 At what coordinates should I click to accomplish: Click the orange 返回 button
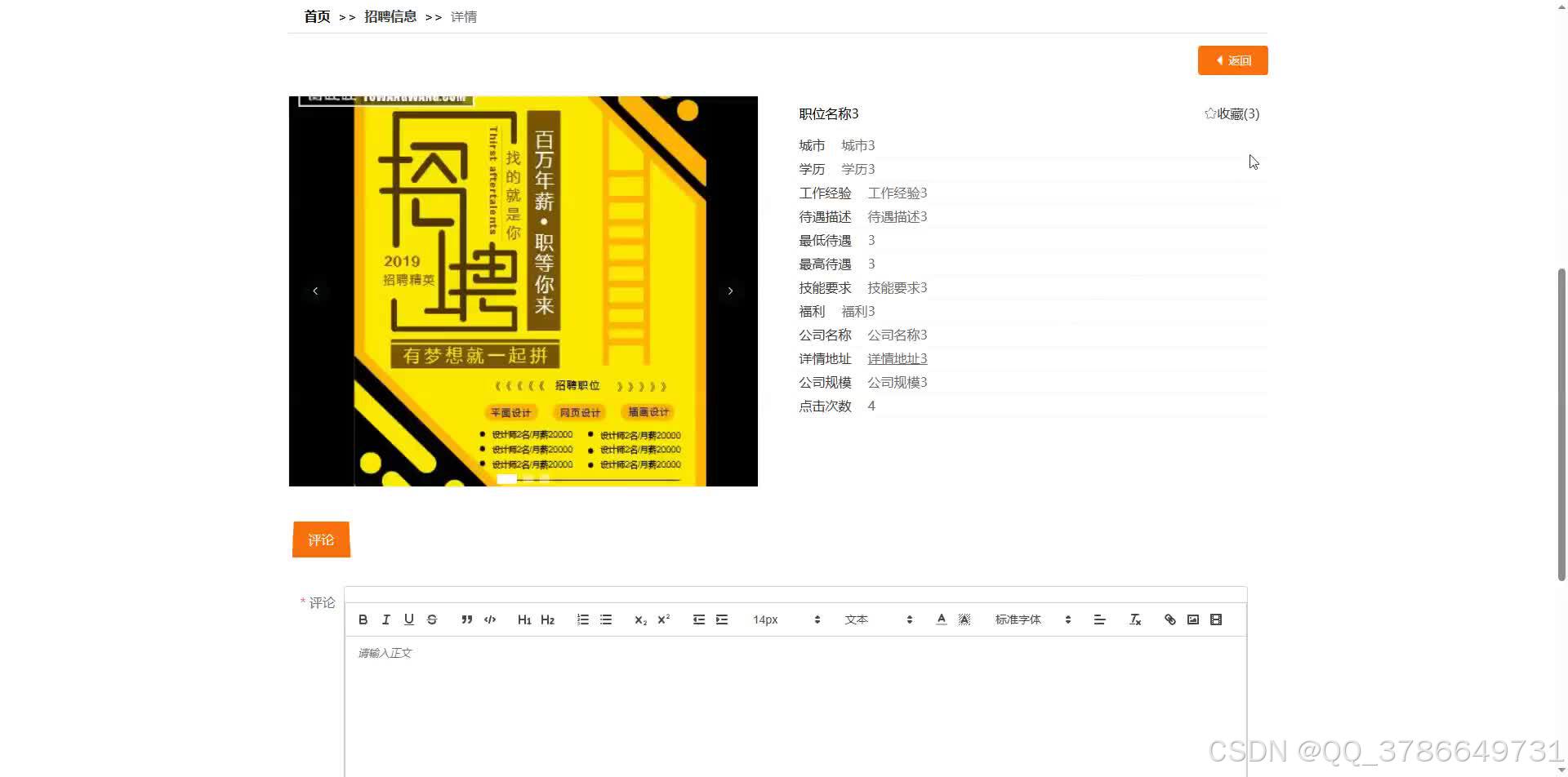[1232, 60]
